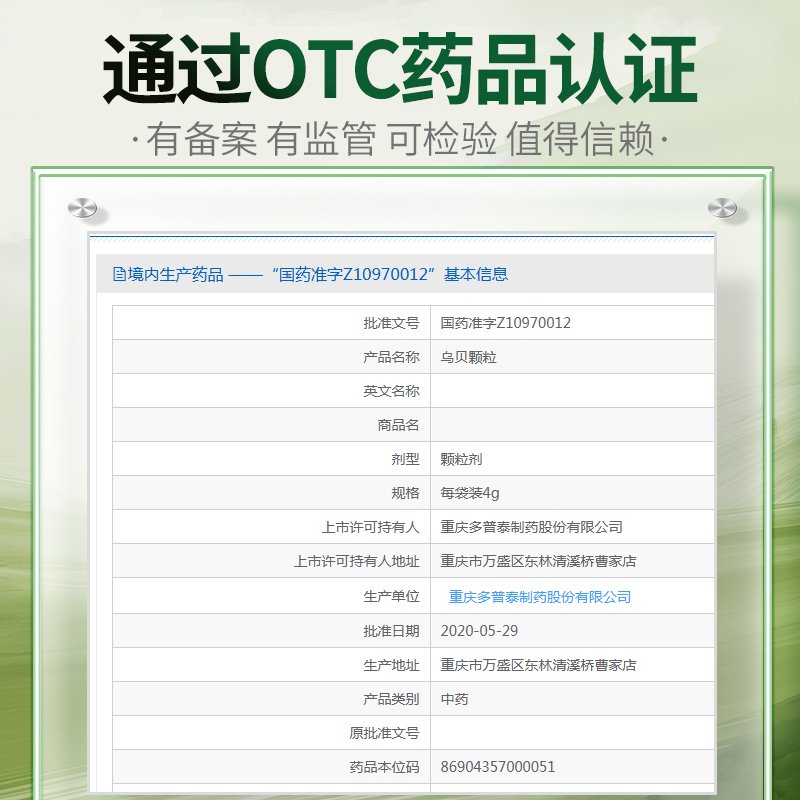Click the subtitle 有备案 有监管 可检验 值得信赖
This screenshot has height=800, width=800.
coord(400,138)
